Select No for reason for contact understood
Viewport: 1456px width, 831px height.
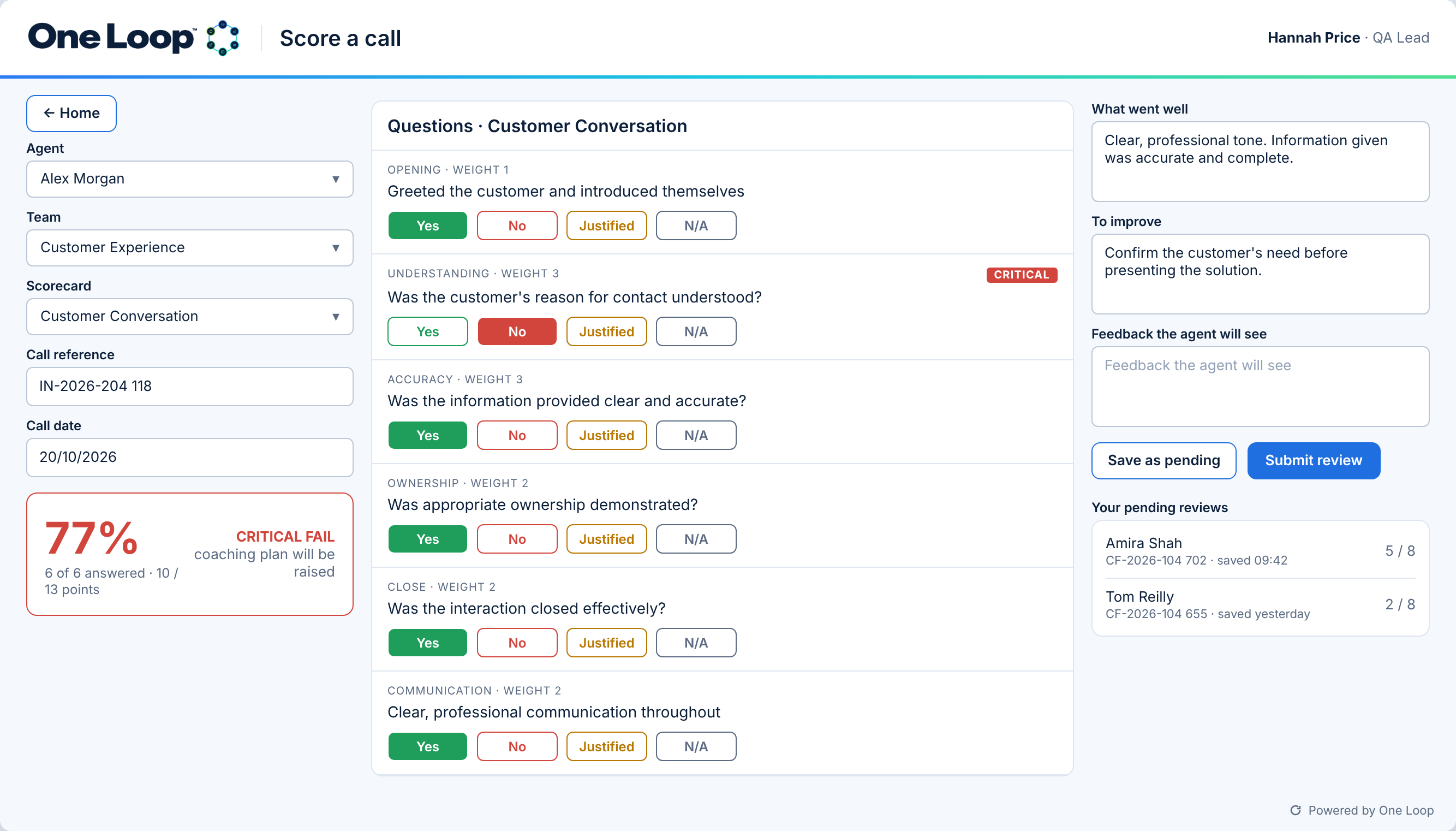[x=517, y=331]
